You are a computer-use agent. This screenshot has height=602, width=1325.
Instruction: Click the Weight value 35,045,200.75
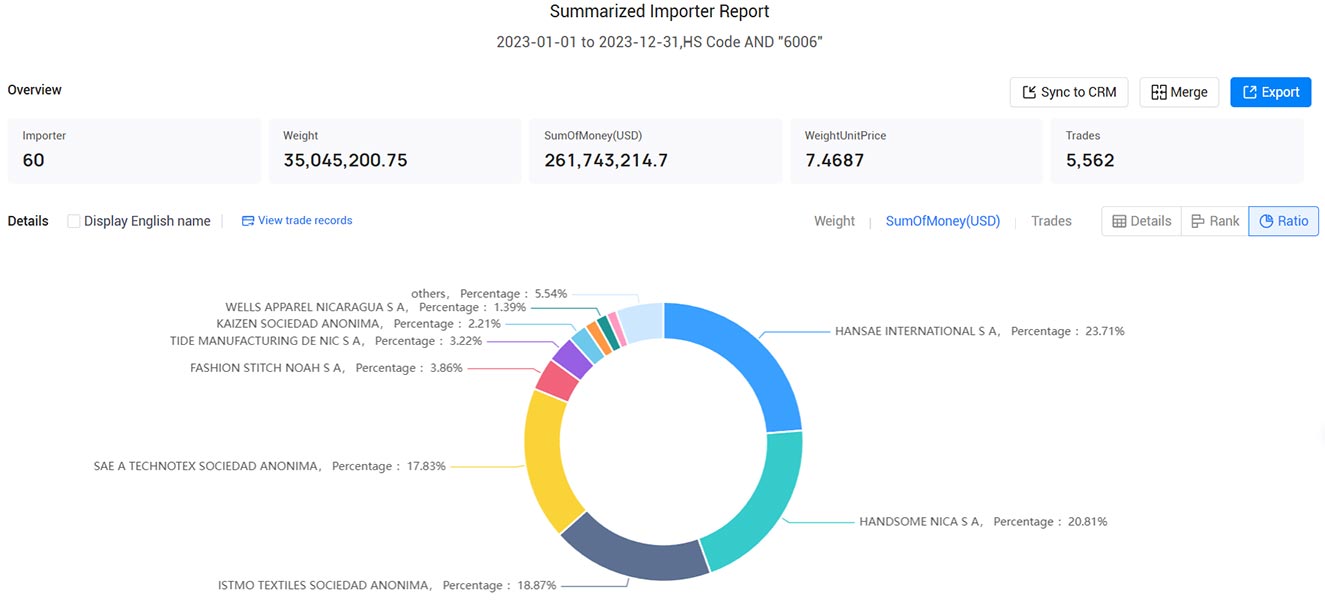pos(345,160)
